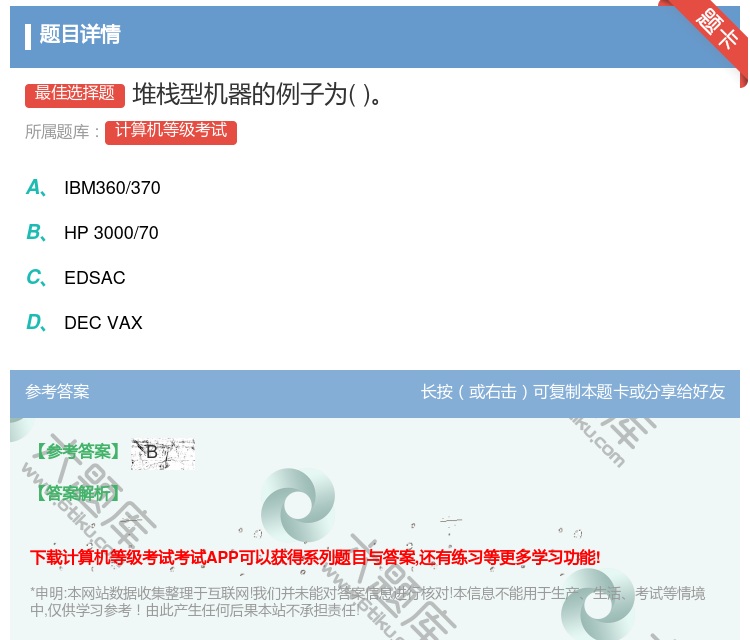Click the 参考答案 section heading

pyautogui.click(x=57, y=392)
